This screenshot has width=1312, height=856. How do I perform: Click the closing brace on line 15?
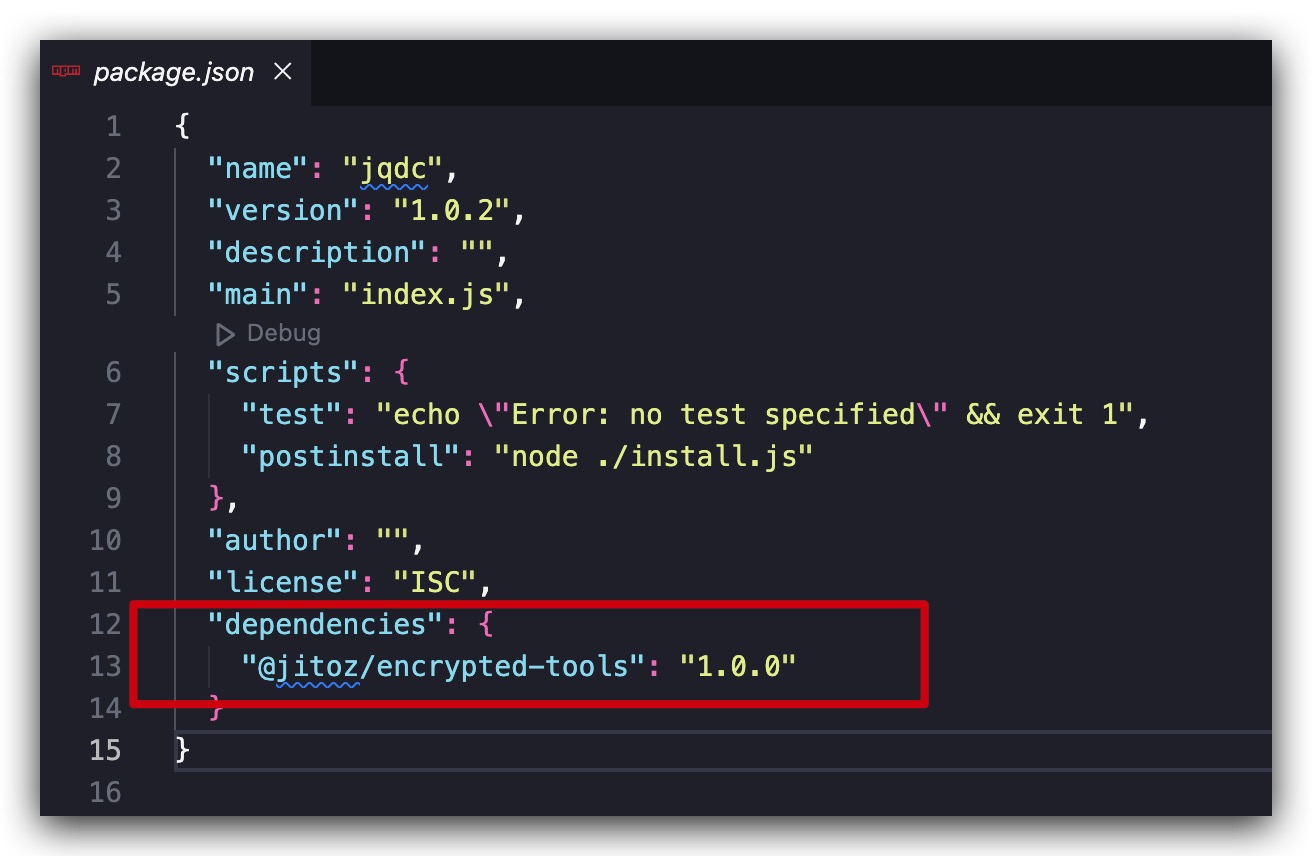click(x=182, y=751)
